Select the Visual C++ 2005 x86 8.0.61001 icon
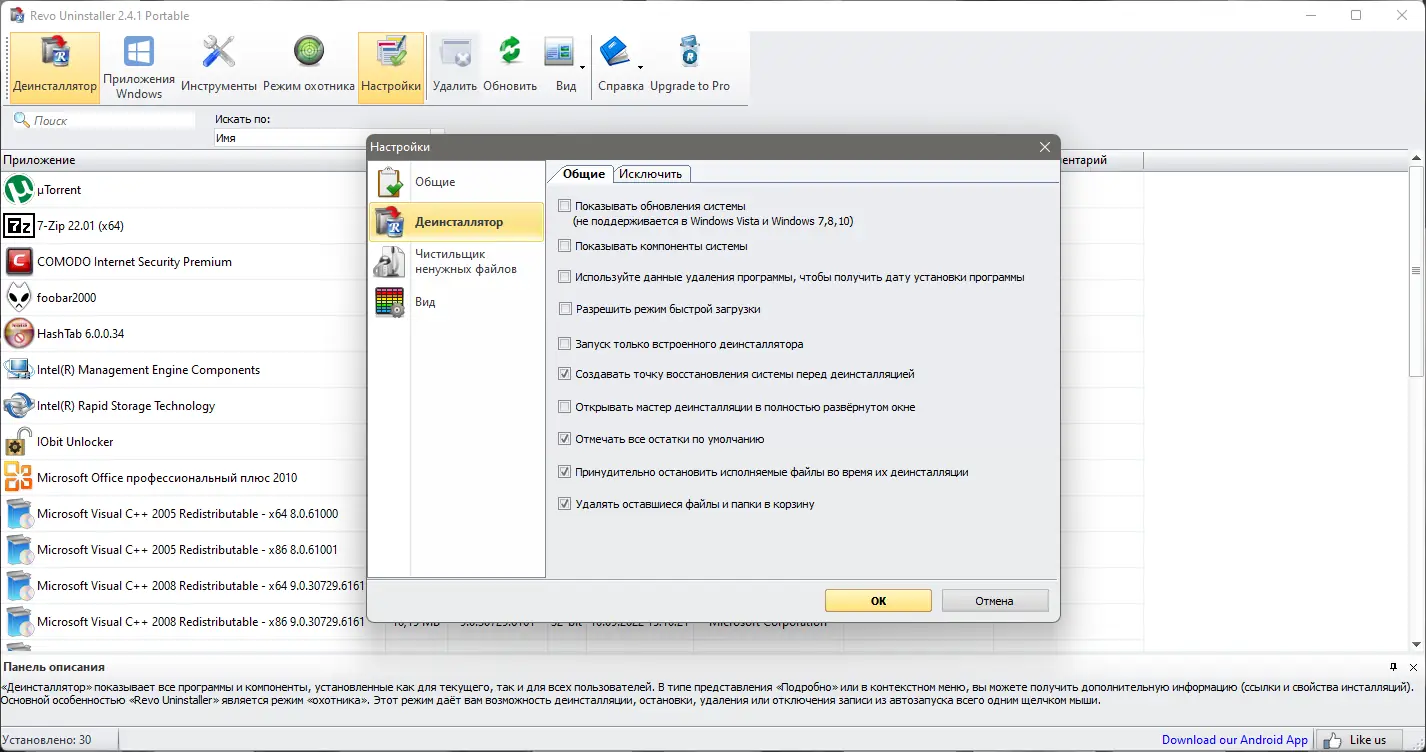 19,550
